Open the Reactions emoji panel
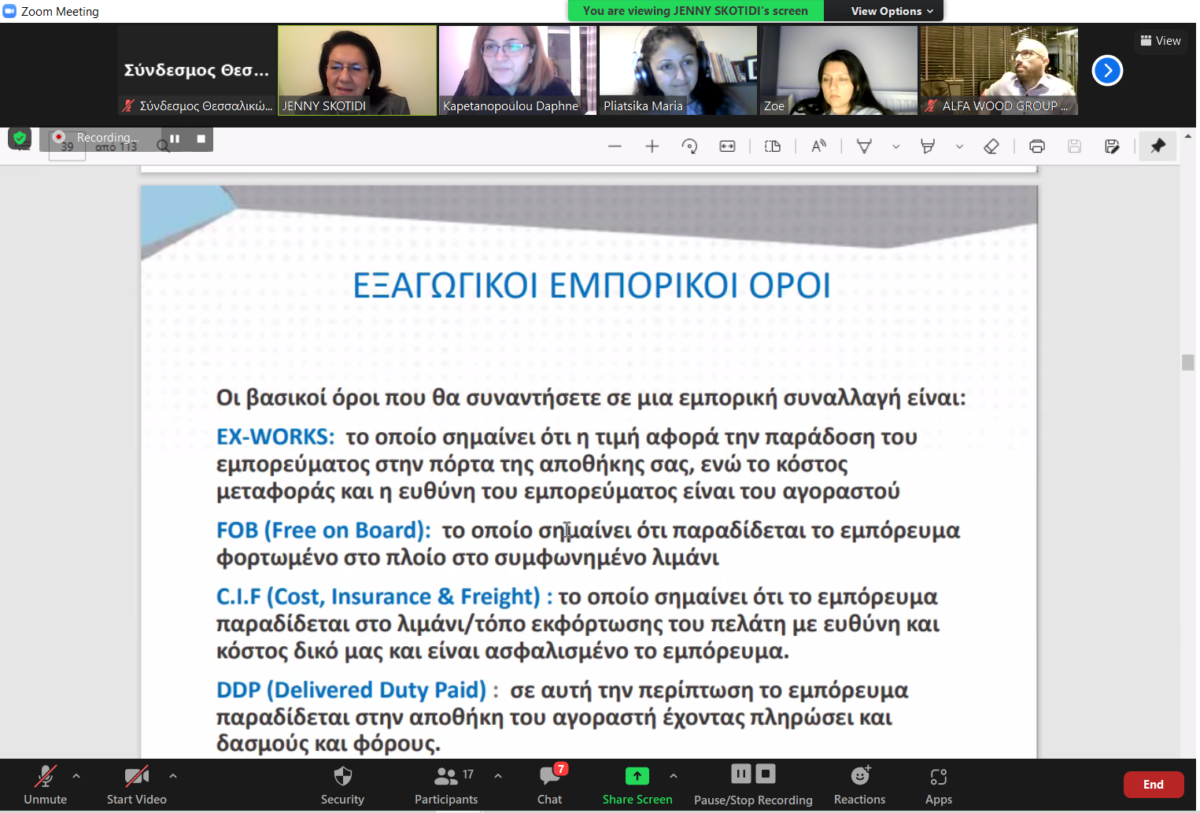This screenshot has width=1200, height=813. tap(859, 785)
